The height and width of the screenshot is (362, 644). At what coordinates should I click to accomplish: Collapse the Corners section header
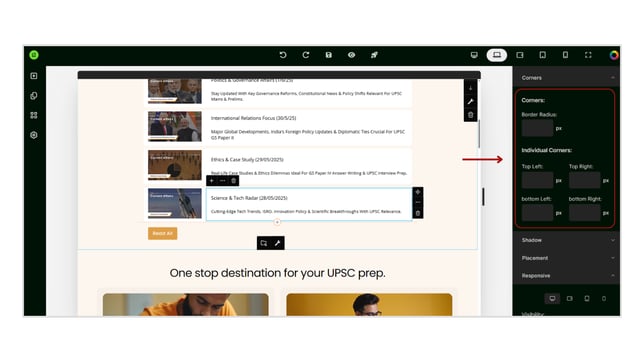click(566, 78)
